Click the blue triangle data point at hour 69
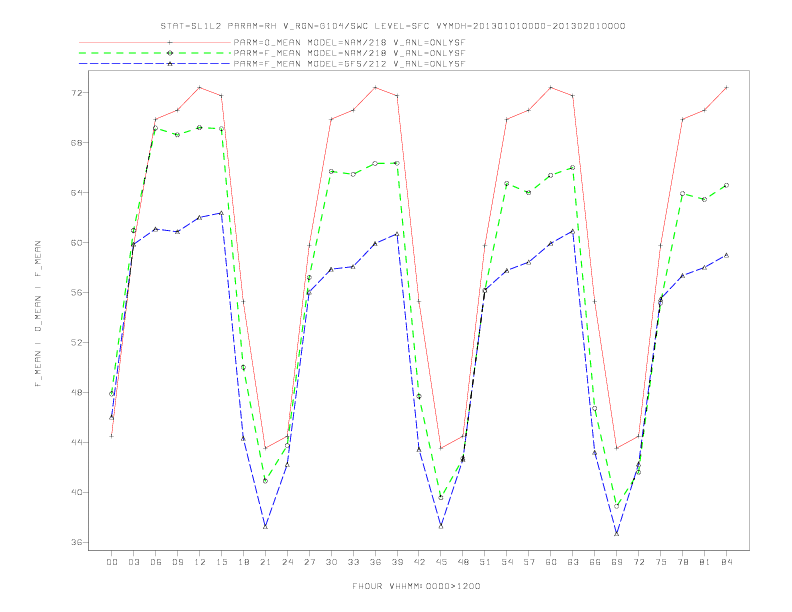The height and width of the screenshot is (612, 792). [x=617, y=533]
